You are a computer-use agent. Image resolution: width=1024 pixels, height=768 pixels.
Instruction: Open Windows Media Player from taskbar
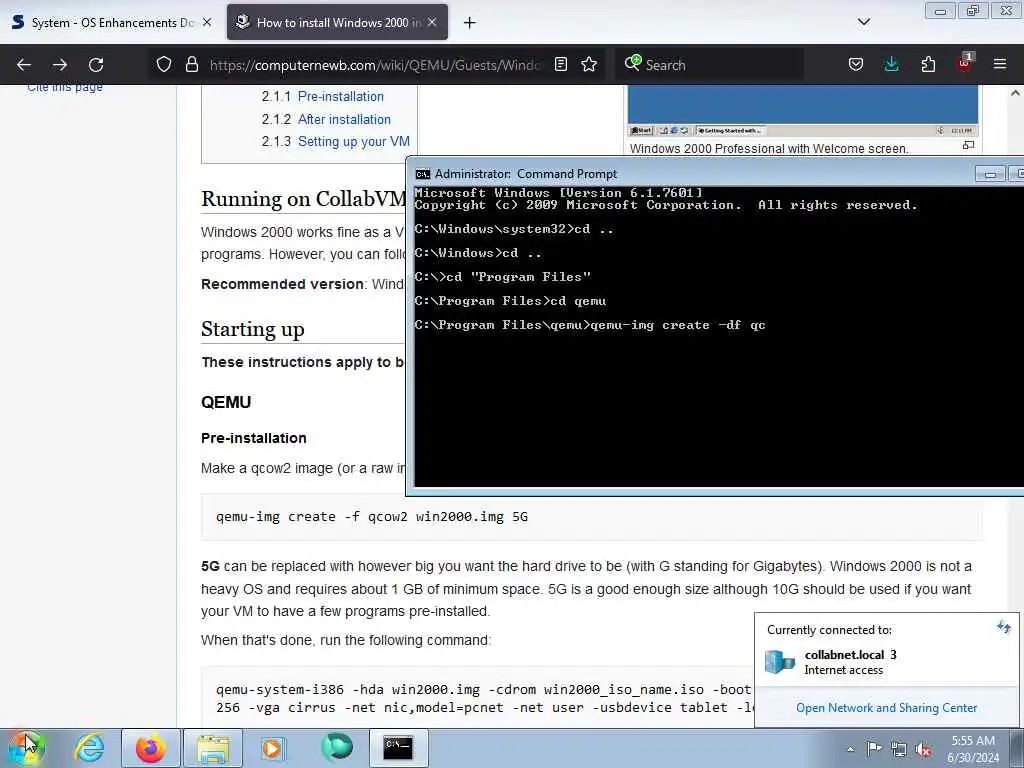coord(273,748)
